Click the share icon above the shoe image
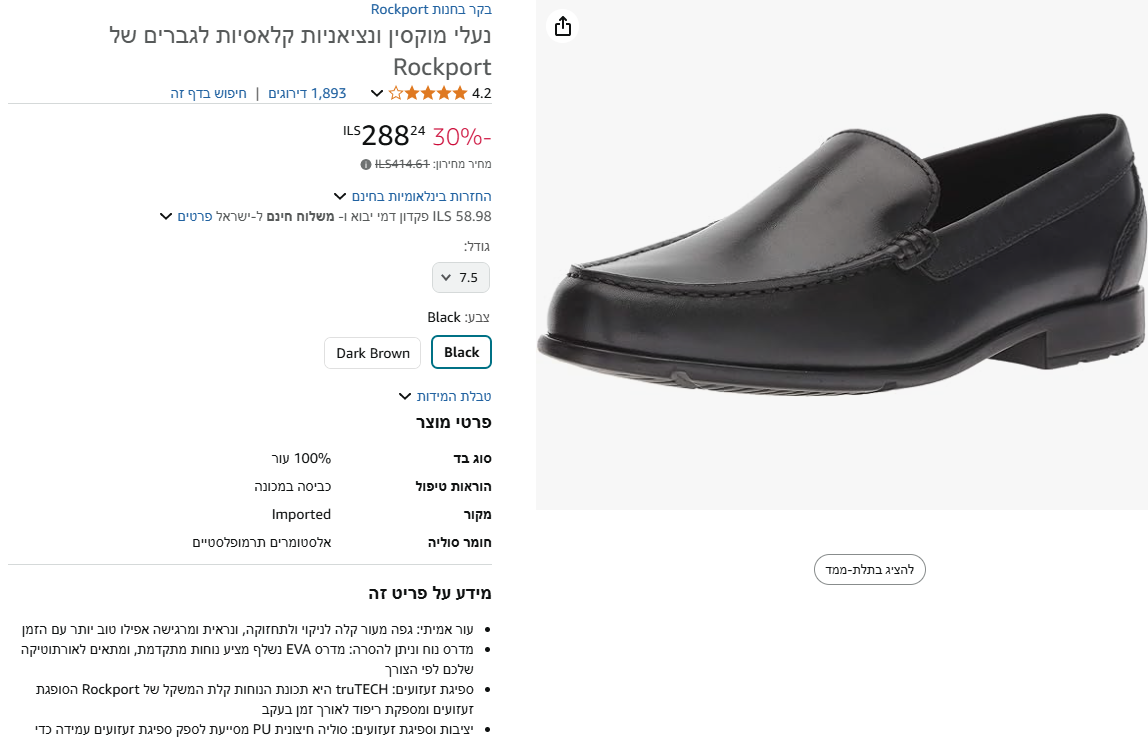 (562, 25)
